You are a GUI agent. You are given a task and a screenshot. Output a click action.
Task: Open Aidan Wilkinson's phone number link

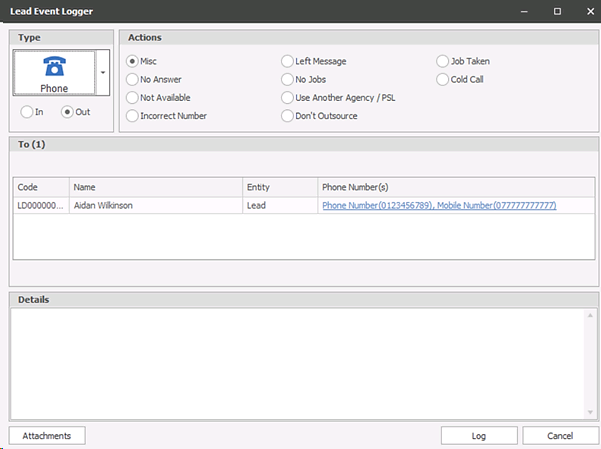(x=438, y=205)
